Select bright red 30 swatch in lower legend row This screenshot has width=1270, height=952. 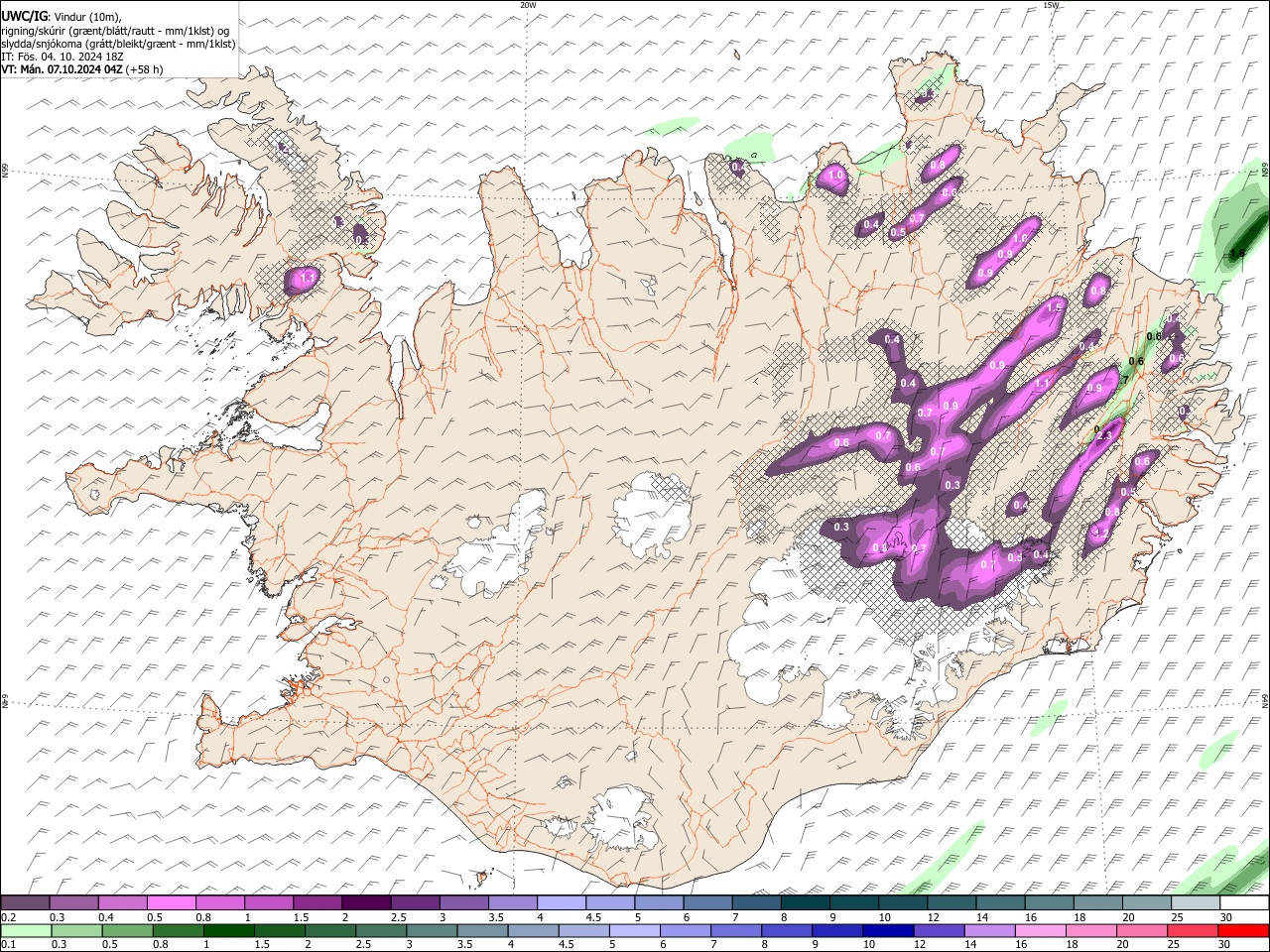[x=1243, y=930]
